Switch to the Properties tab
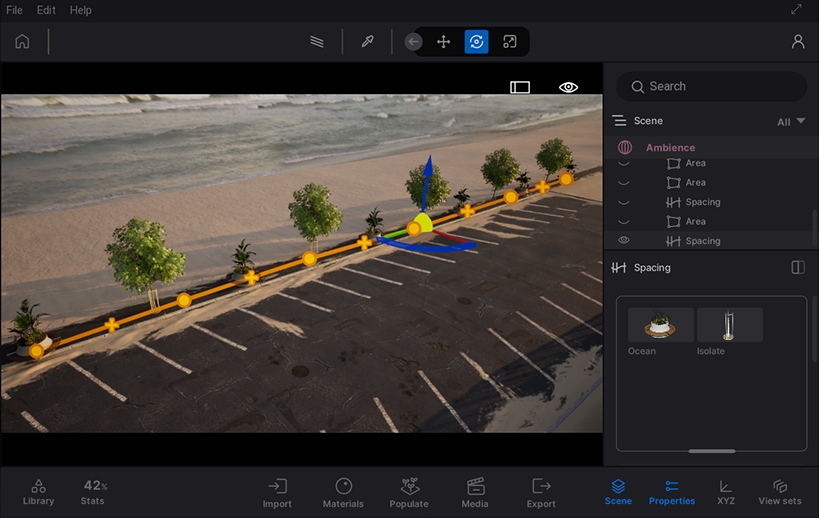This screenshot has height=518, width=819. tap(671, 491)
